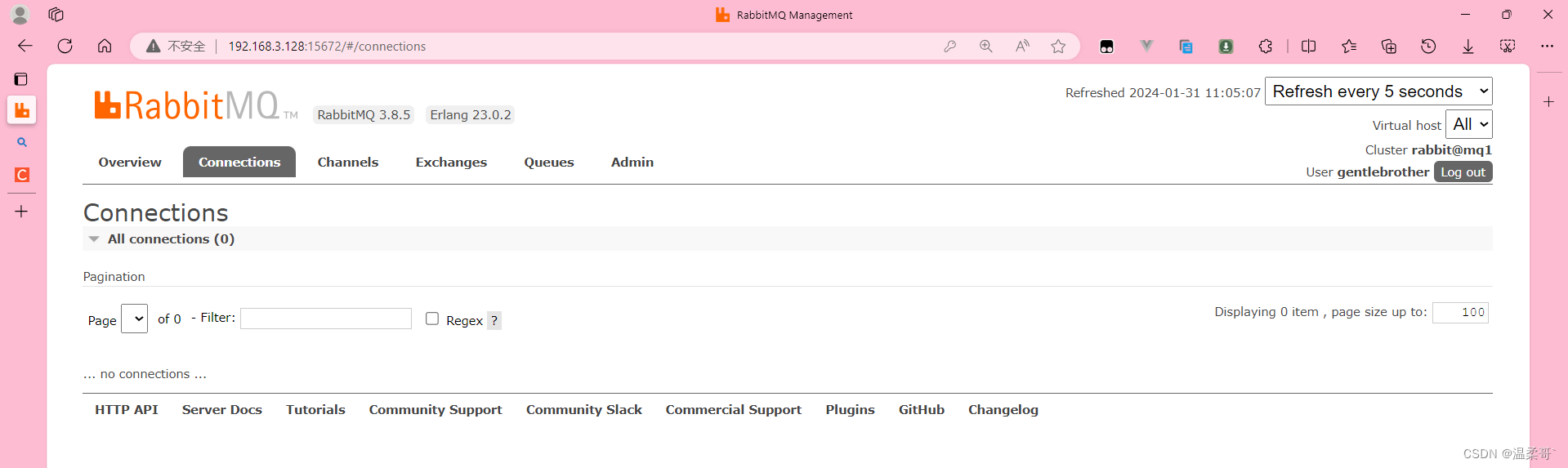Open the Tutorials link
This screenshot has width=1568, height=468.
click(x=315, y=410)
